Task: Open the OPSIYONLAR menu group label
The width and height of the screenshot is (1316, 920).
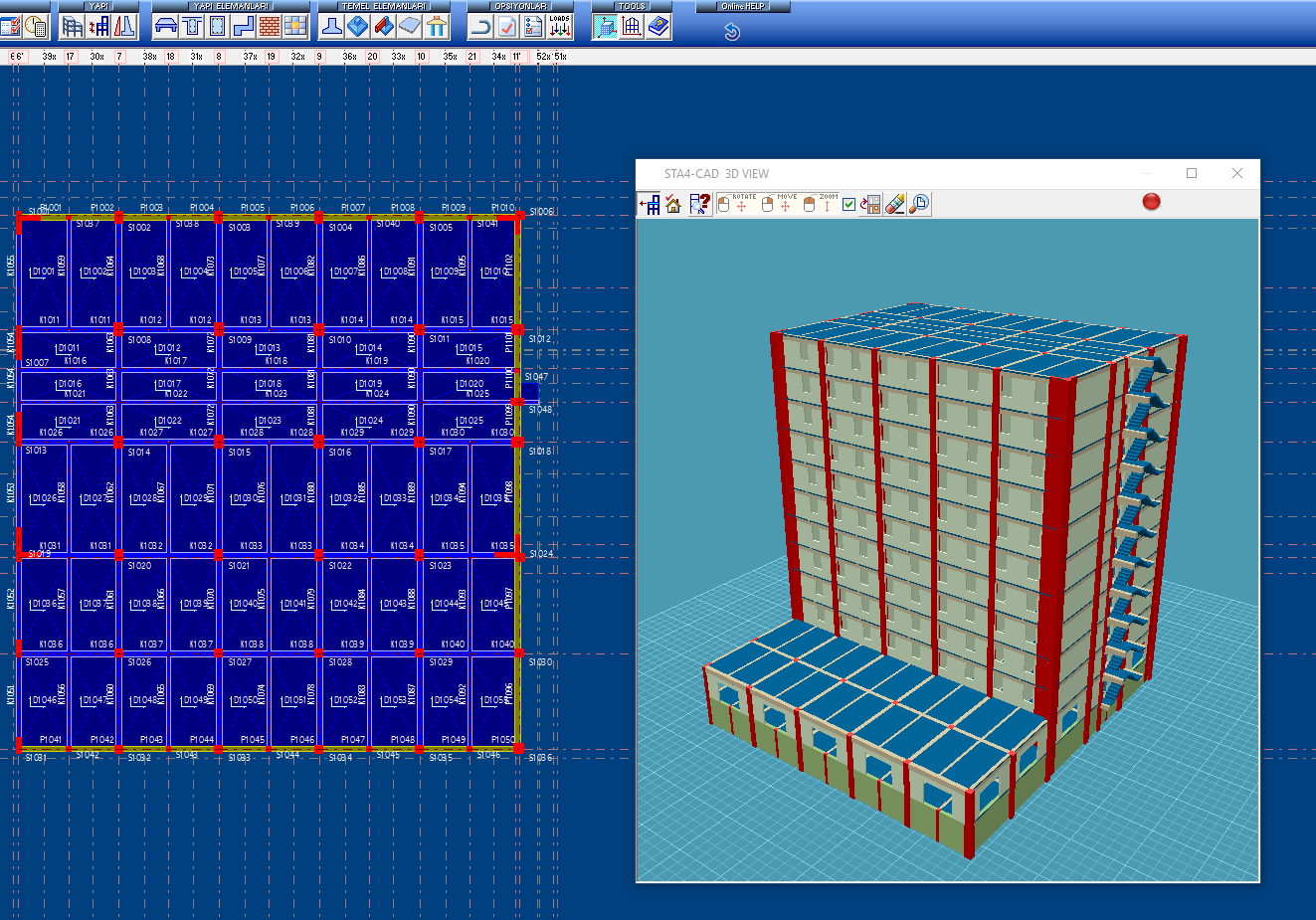Action: pyautogui.click(x=520, y=6)
